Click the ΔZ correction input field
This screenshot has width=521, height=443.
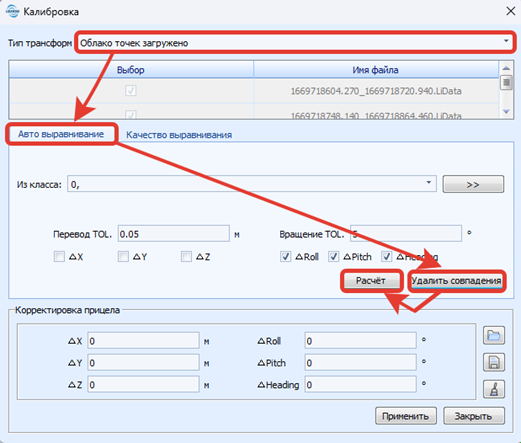tap(143, 385)
